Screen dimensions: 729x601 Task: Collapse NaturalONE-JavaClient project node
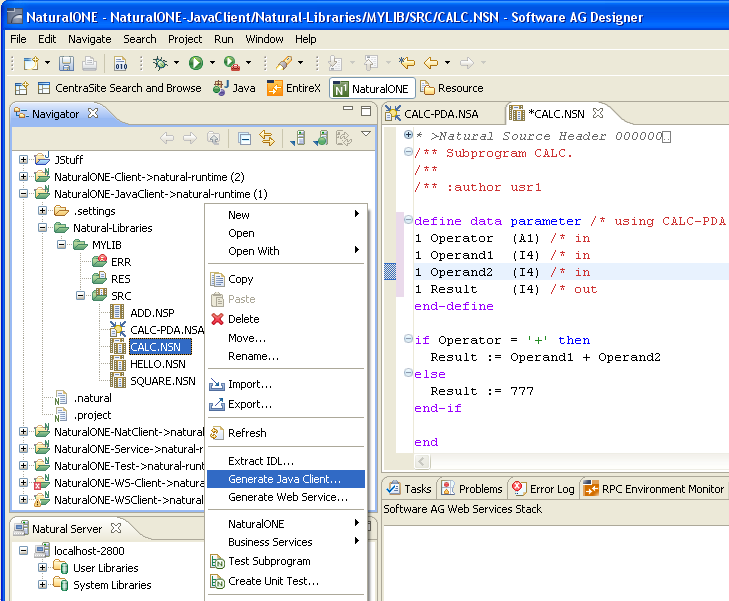pyautogui.click(x=23, y=194)
